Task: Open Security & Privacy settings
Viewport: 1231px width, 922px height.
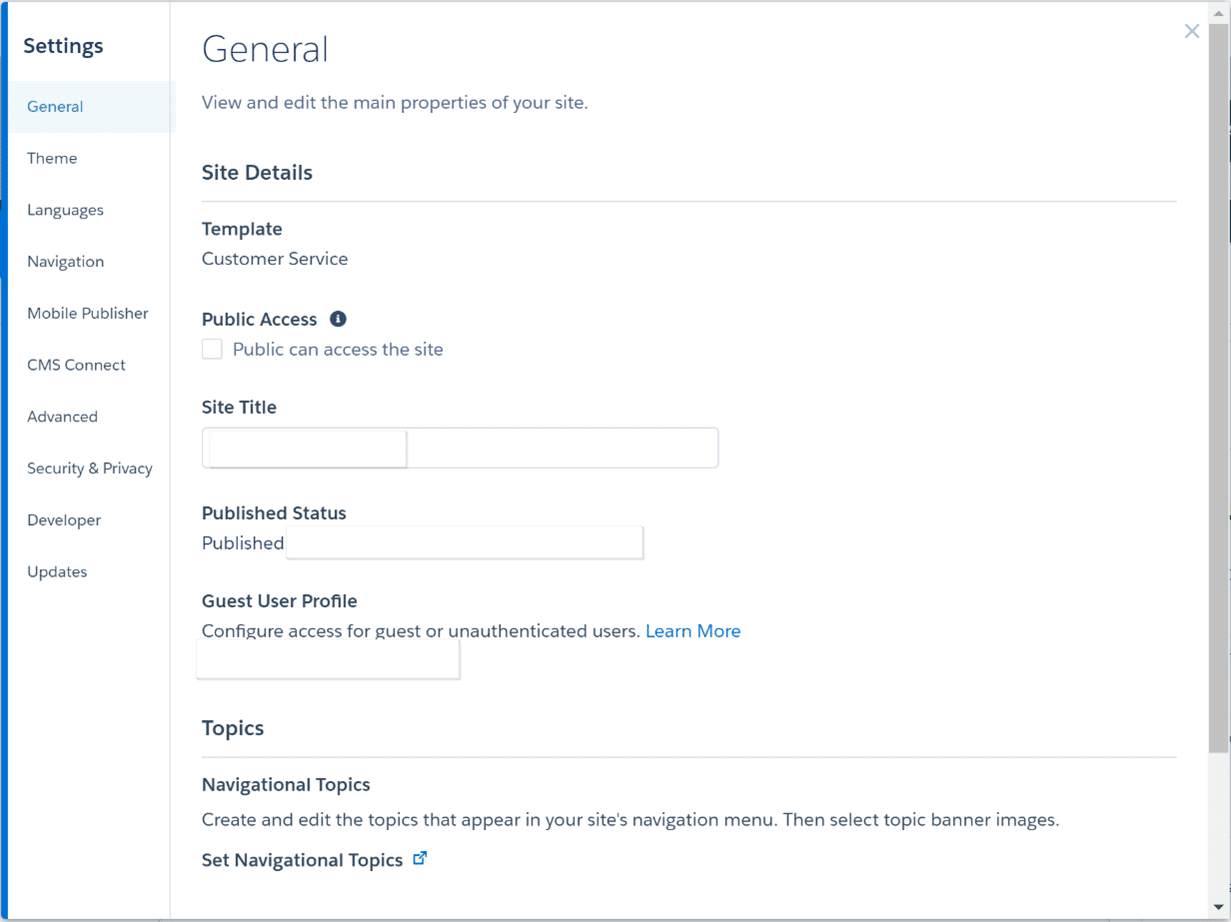Action: point(90,469)
